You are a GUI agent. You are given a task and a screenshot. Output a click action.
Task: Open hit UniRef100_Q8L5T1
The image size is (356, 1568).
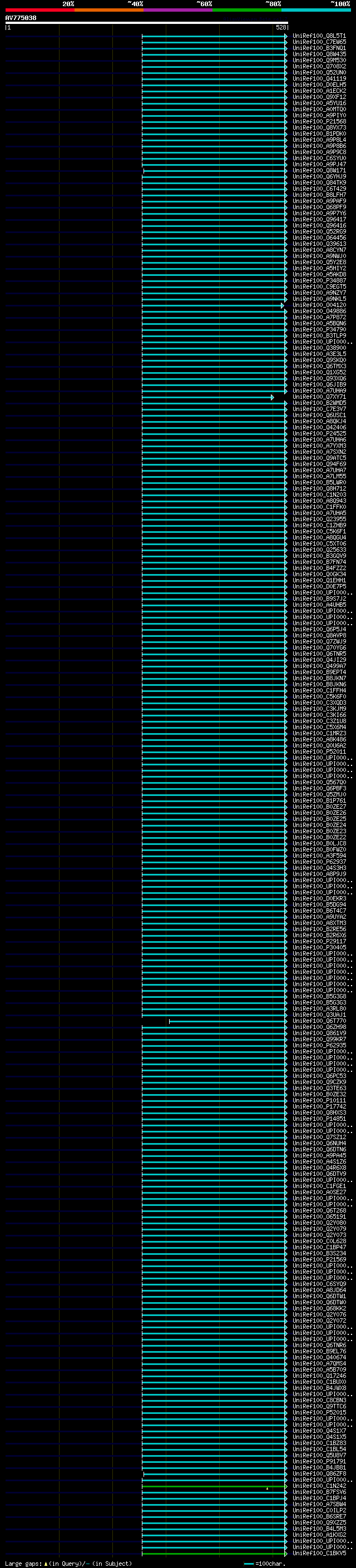319,36
